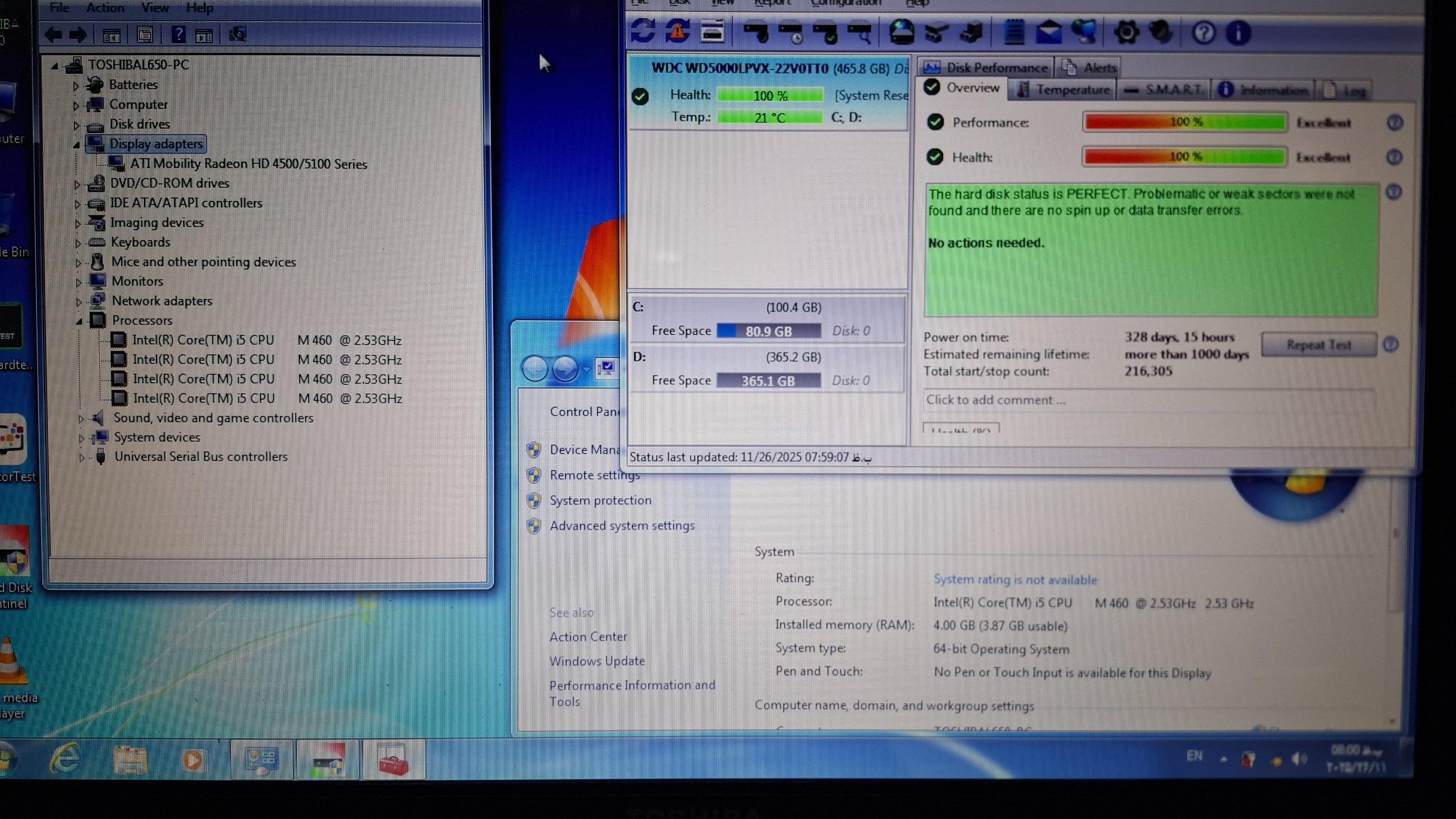
Task: Open the Temperature tab
Action: pos(1062,90)
